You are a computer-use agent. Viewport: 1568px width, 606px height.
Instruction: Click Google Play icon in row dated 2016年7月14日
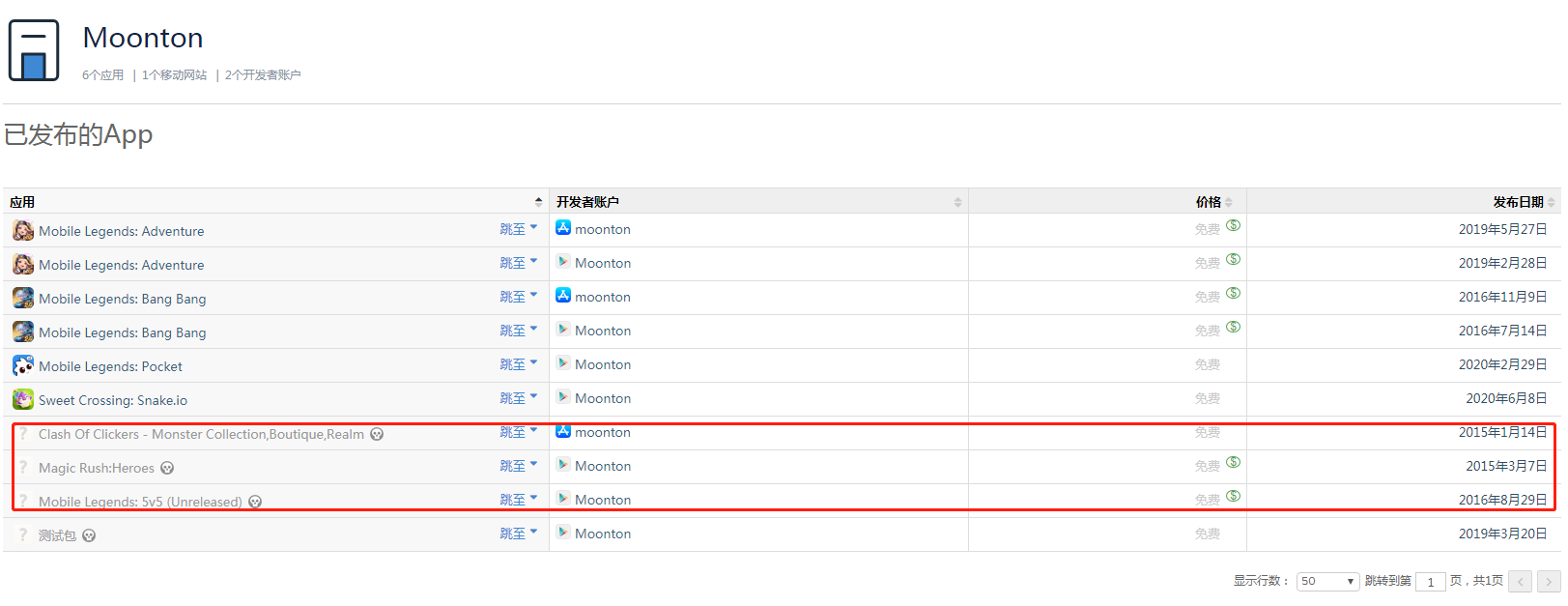(x=563, y=330)
